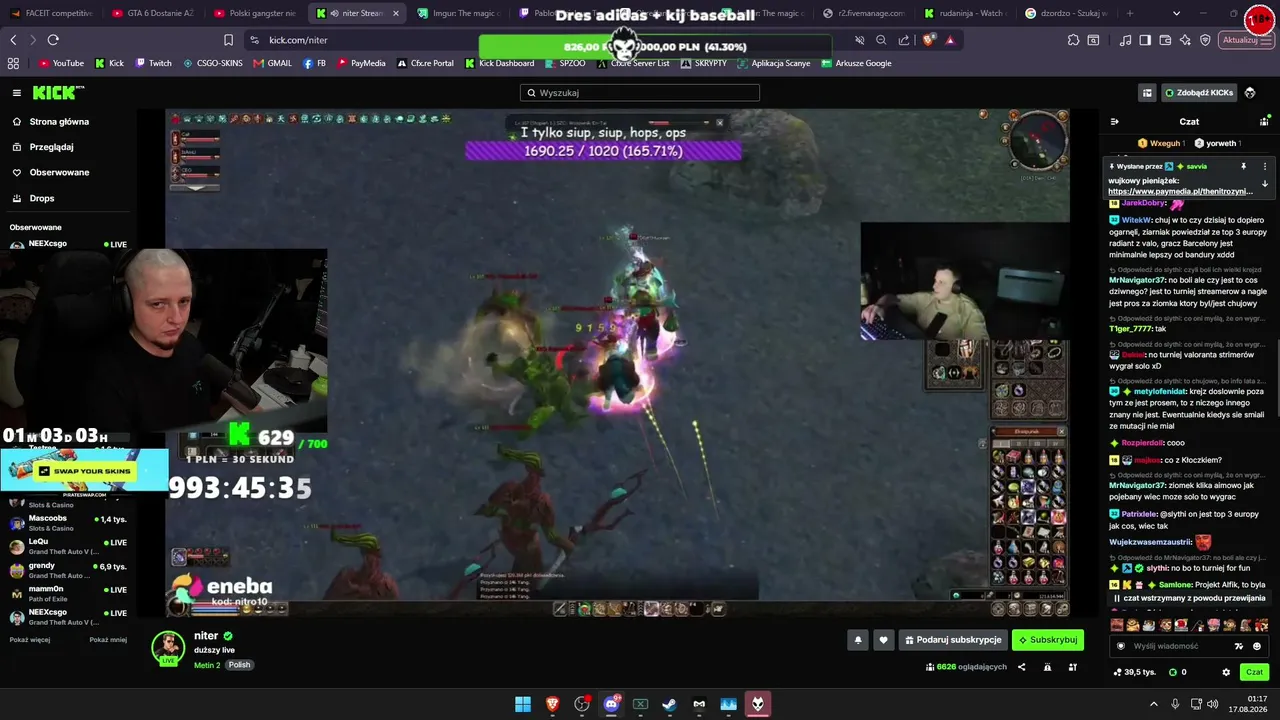Open the emoji picker in chat input
1280x720 pixels.
1257,646
